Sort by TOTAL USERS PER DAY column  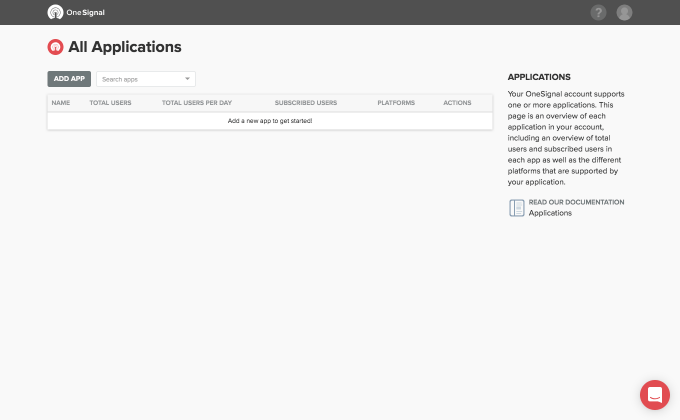197,103
